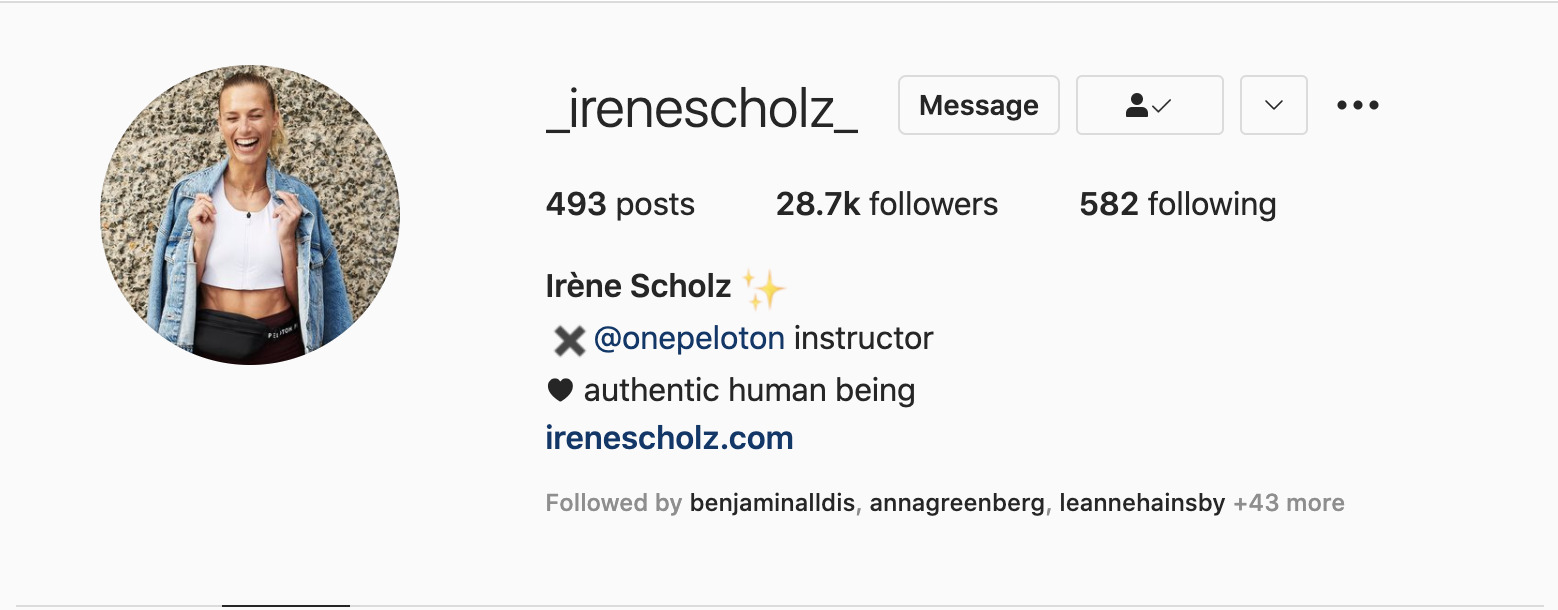Viewport: 1558px width, 610px height.
Task: Open the 582 following list
Action: [1177, 205]
